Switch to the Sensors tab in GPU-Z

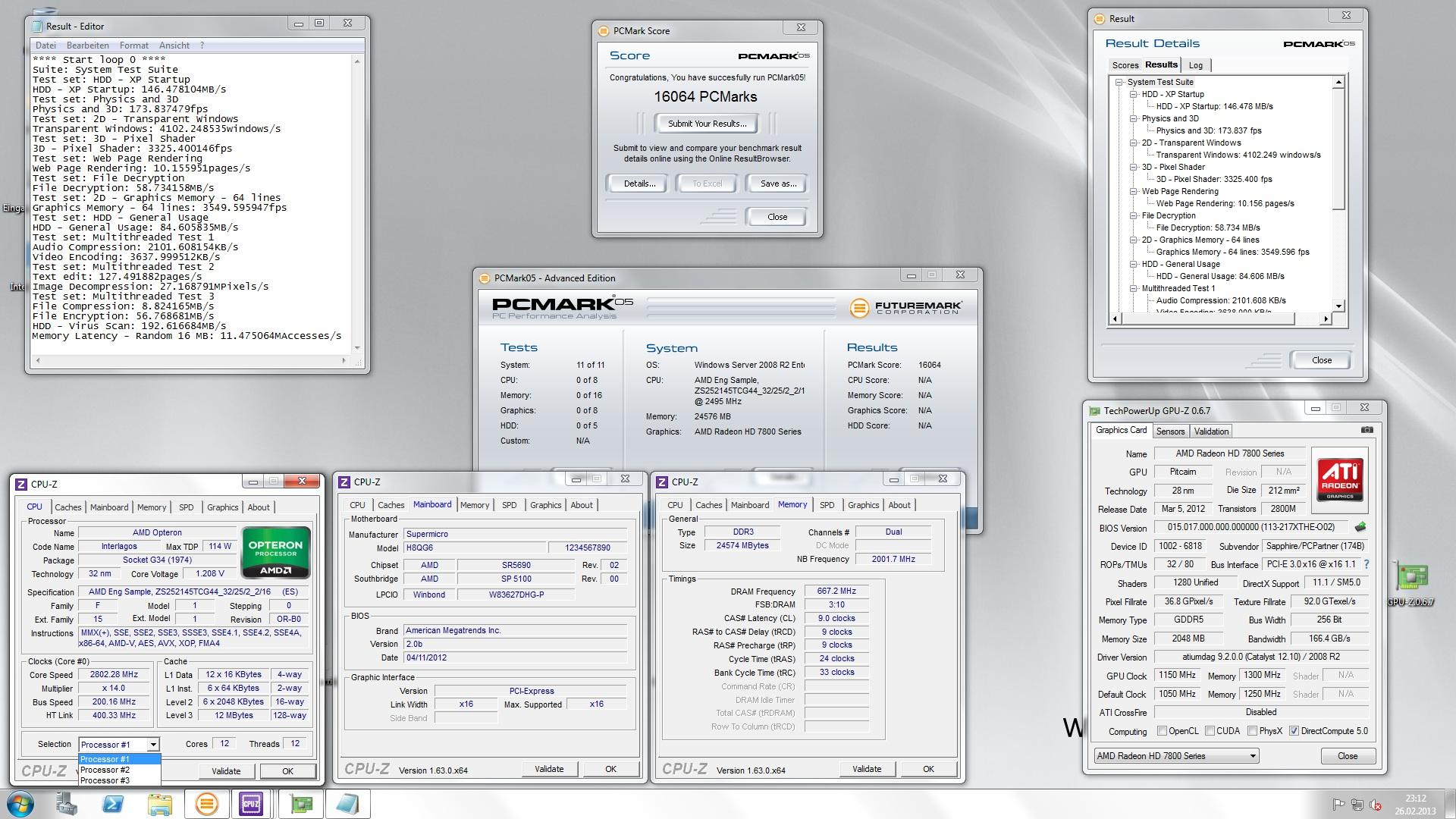[x=1170, y=431]
